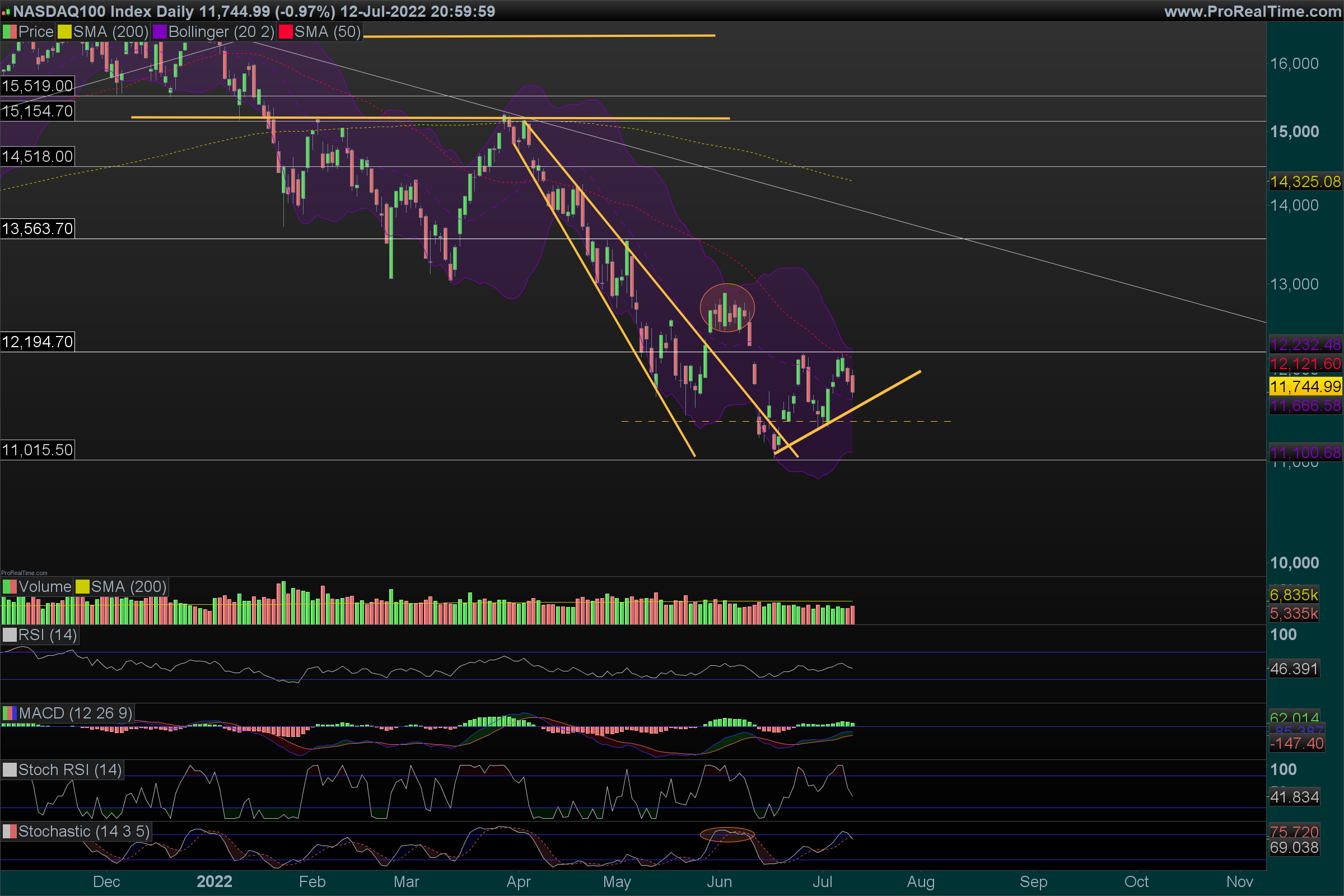Click the yellow SMA (200) swatch
The height and width of the screenshot is (896, 1344).
pos(64,32)
